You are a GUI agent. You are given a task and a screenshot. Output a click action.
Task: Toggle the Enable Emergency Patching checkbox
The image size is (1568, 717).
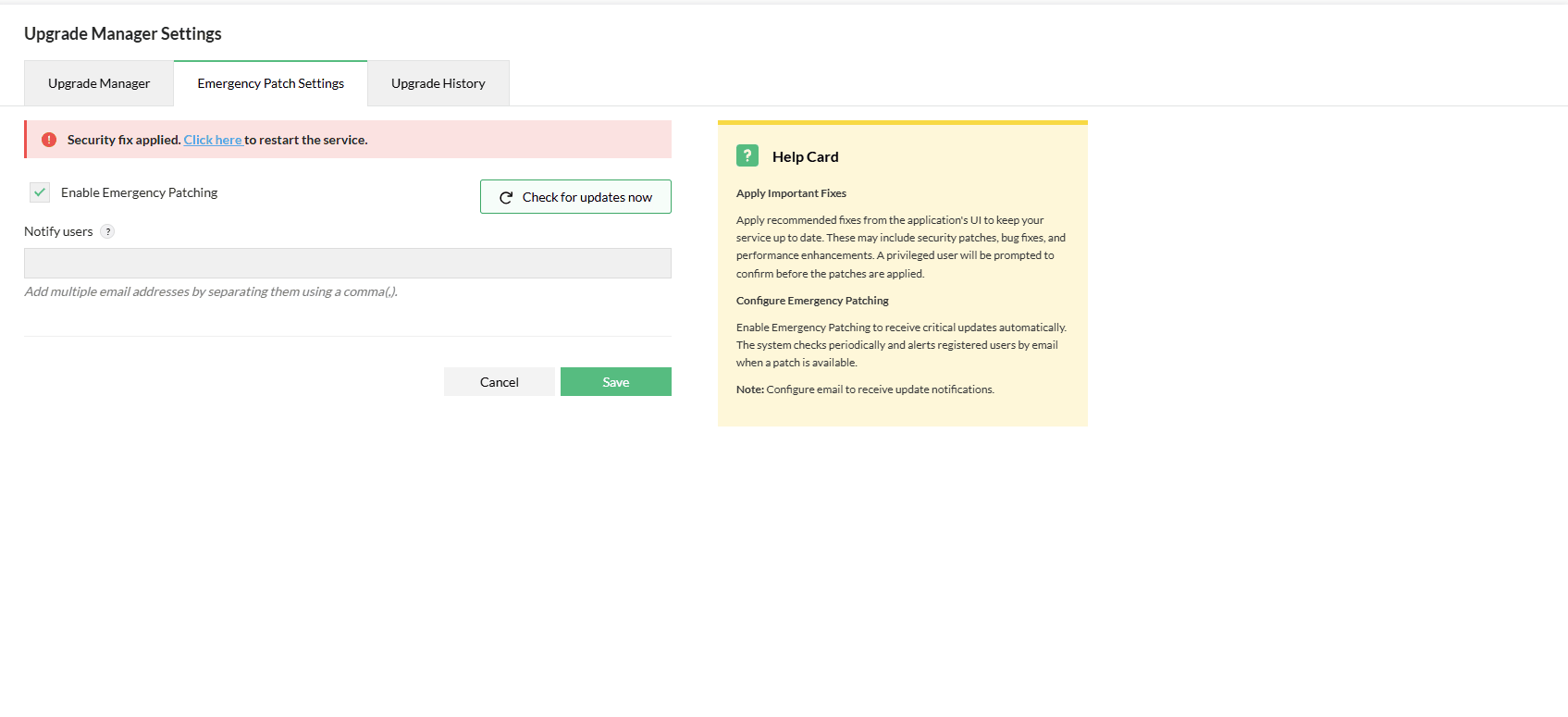pyautogui.click(x=40, y=192)
